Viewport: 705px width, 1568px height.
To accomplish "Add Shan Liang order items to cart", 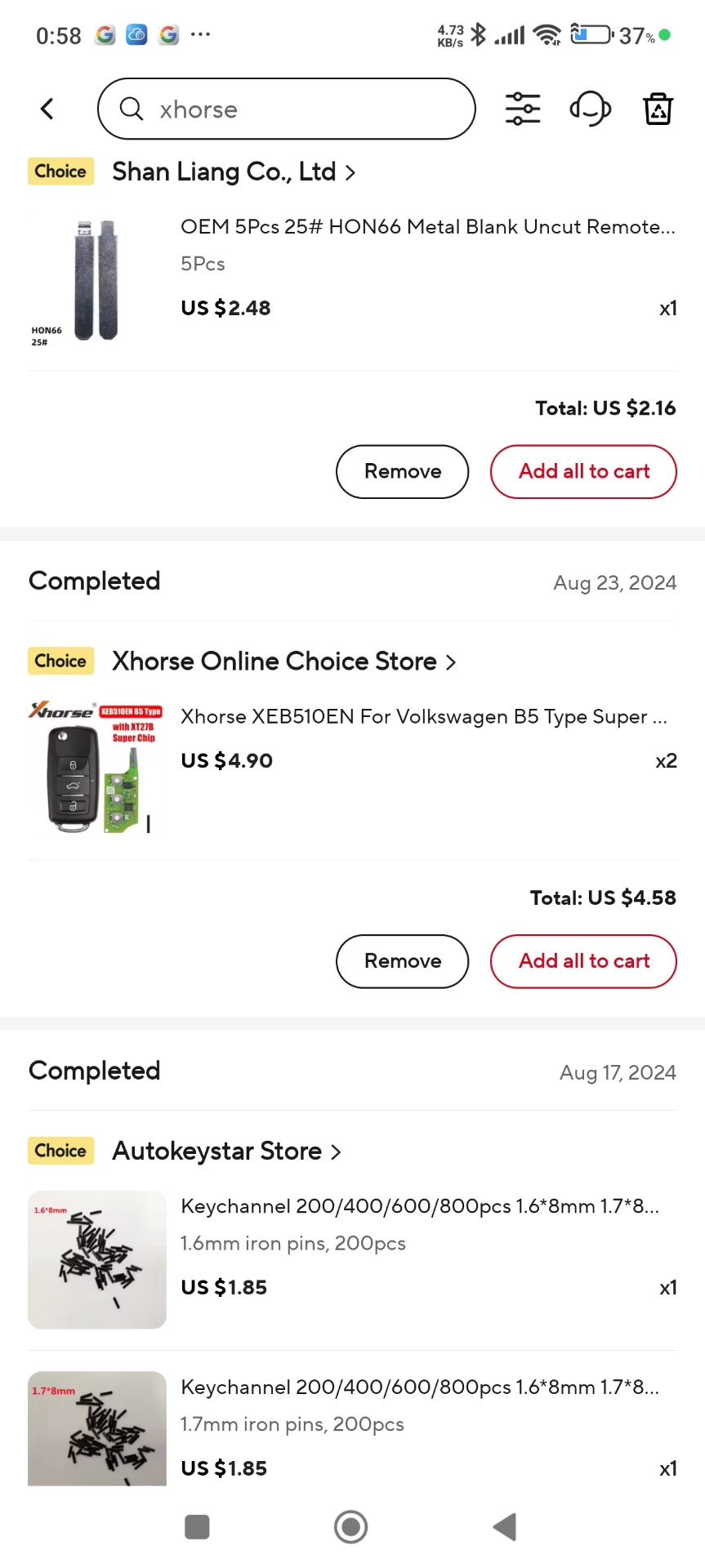I will (x=583, y=471).
